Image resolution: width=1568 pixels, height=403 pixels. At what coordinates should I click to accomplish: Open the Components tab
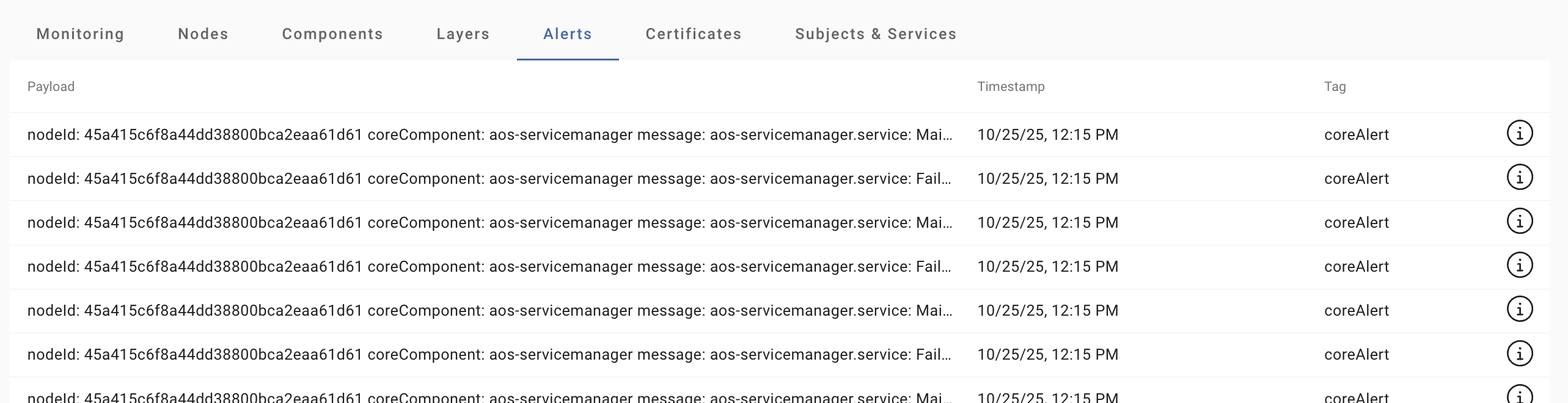point(332,34)
